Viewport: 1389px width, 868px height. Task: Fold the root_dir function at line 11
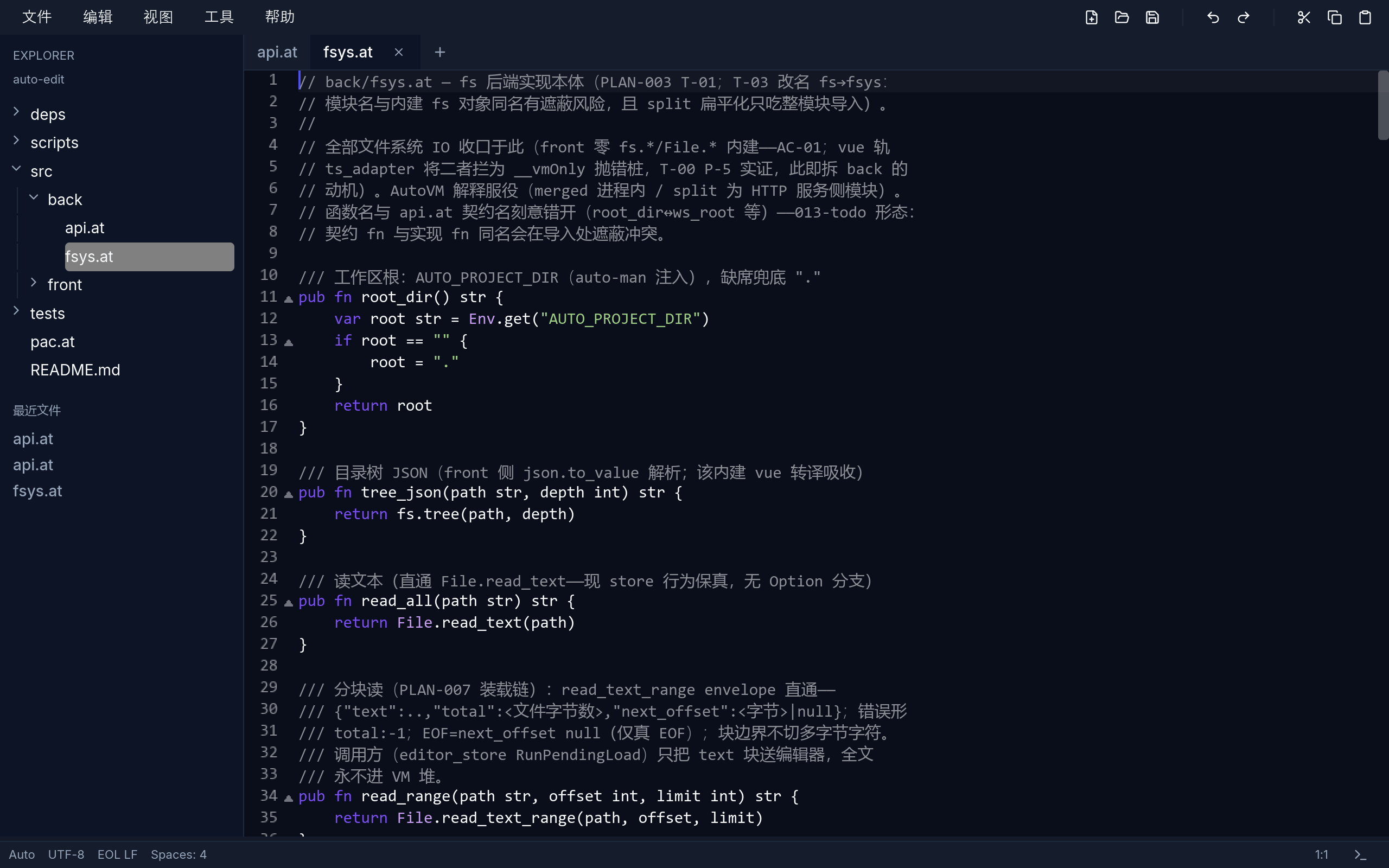pyautogui.click(x=289, y=298)
